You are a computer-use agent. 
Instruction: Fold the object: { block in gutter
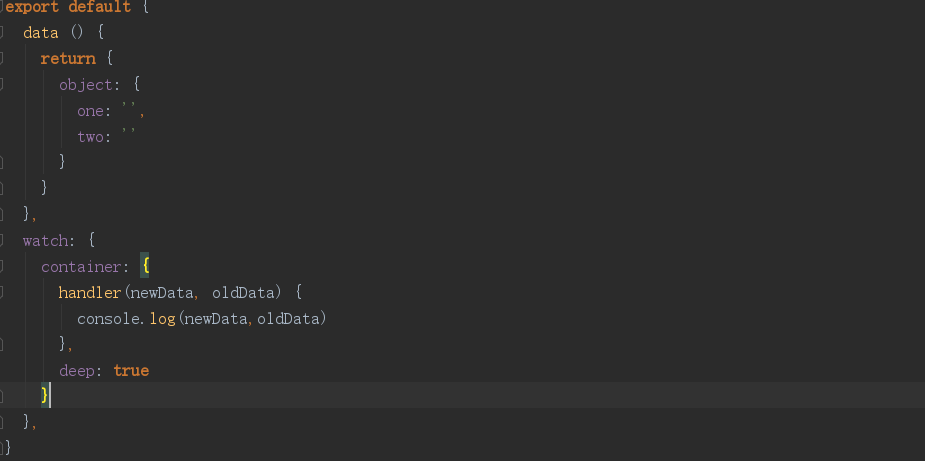coord(3,84)
